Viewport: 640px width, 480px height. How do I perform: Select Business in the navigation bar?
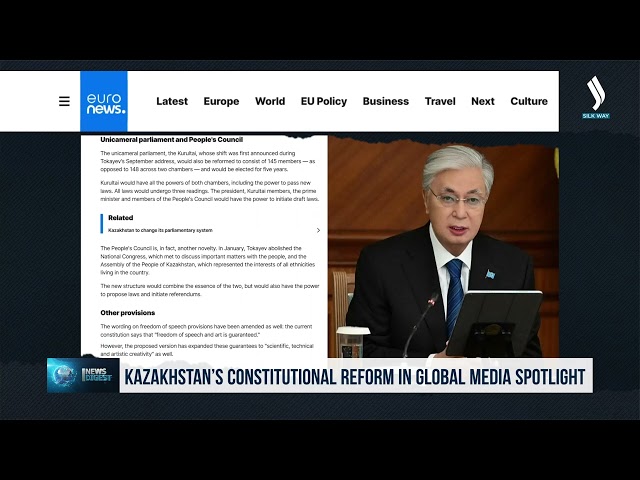[x=386, y=101]
